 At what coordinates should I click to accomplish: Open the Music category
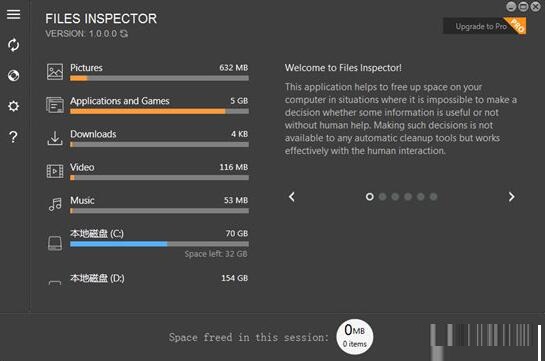[x=147, y=204]
